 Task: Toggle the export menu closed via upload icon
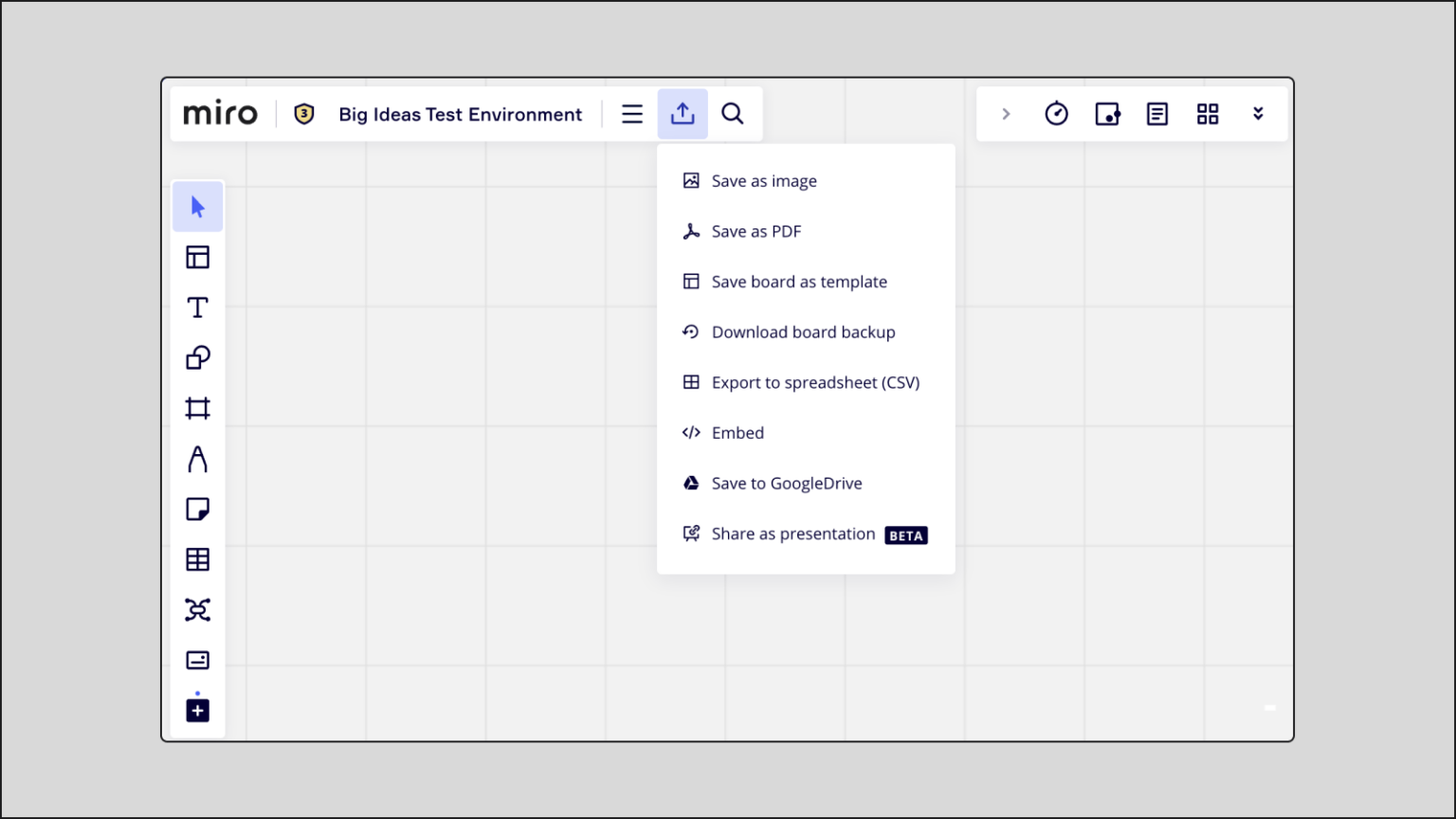(682, 113)
